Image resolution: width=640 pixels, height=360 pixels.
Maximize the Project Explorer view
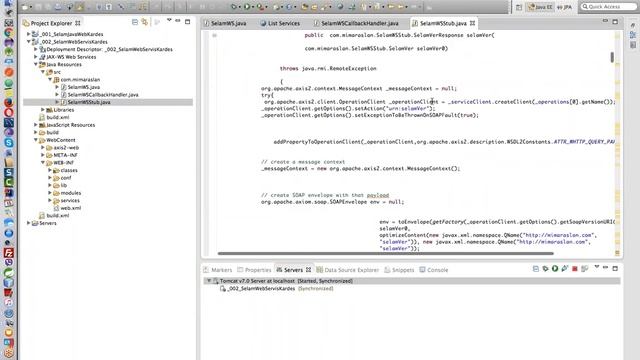click(187, 22)
